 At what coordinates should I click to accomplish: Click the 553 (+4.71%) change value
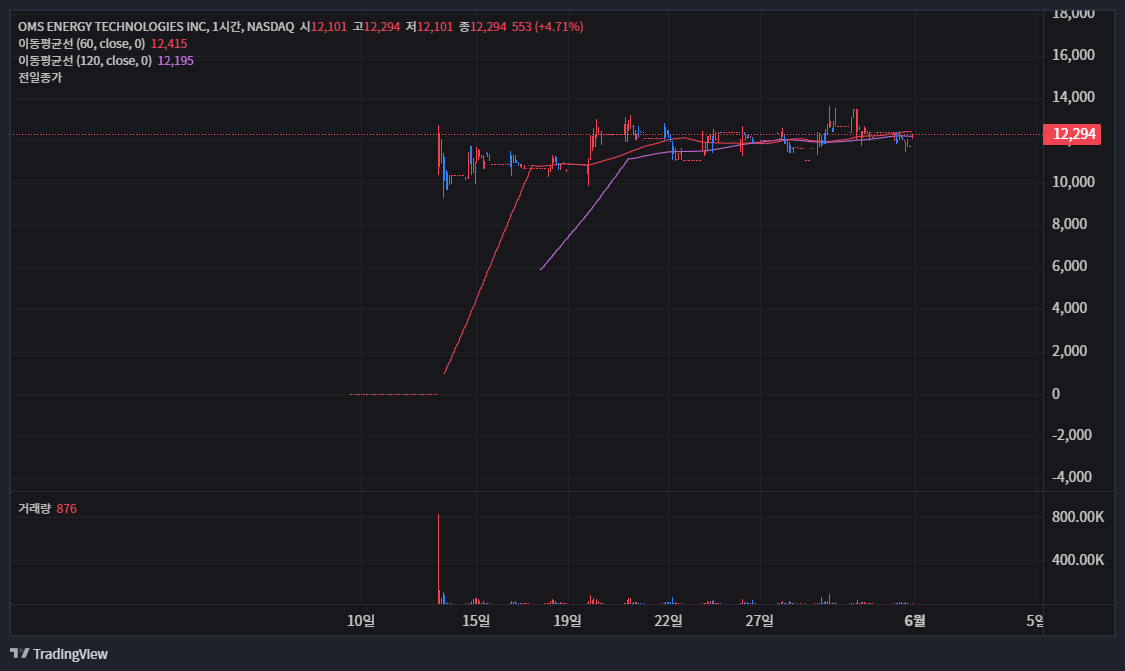point(547,27)
